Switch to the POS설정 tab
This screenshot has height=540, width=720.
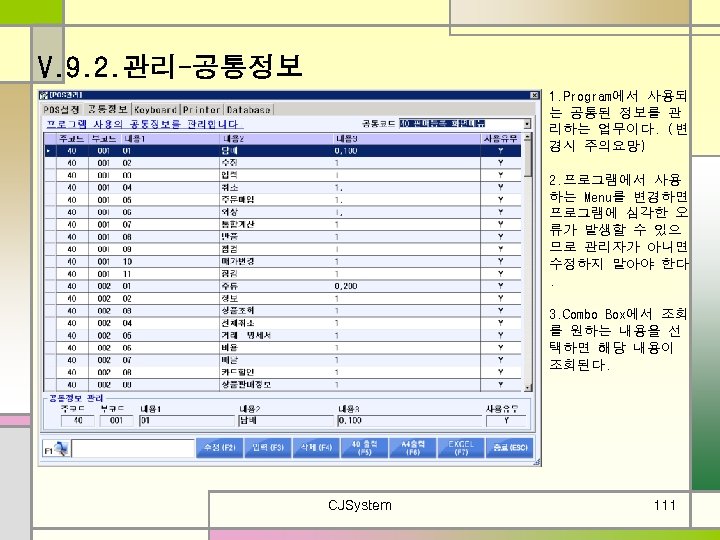click(62, 110)
